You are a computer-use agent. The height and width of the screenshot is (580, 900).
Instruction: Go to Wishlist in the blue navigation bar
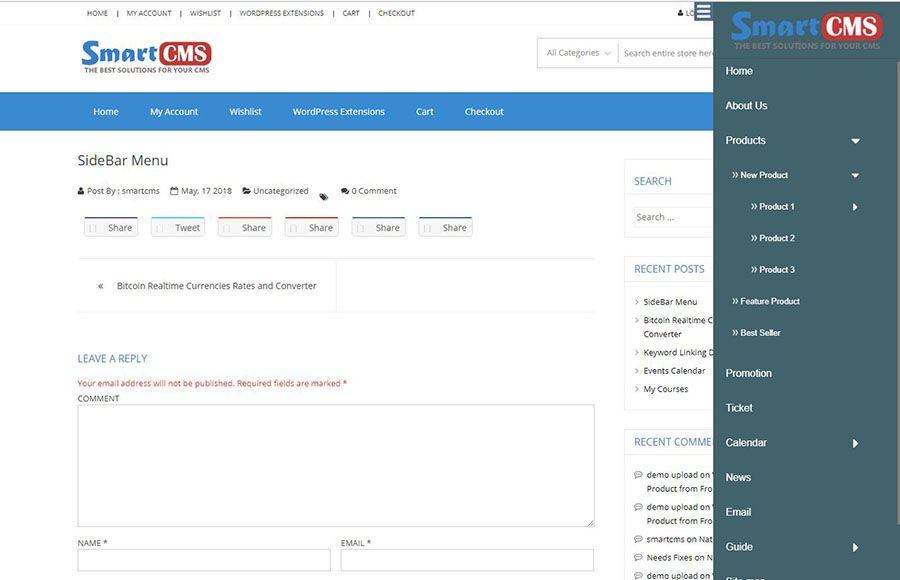pyautogui.click(x=245, y=111)
